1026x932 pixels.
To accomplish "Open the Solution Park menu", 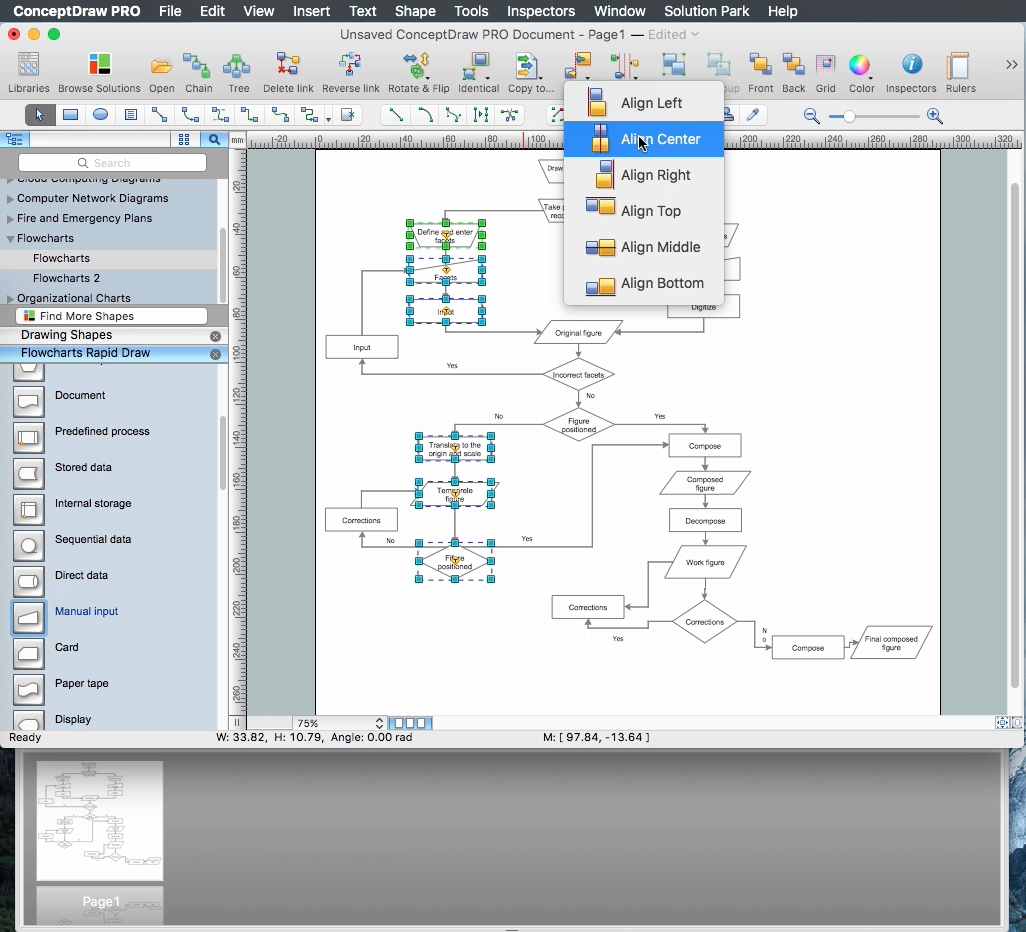I will click(706, 11).
